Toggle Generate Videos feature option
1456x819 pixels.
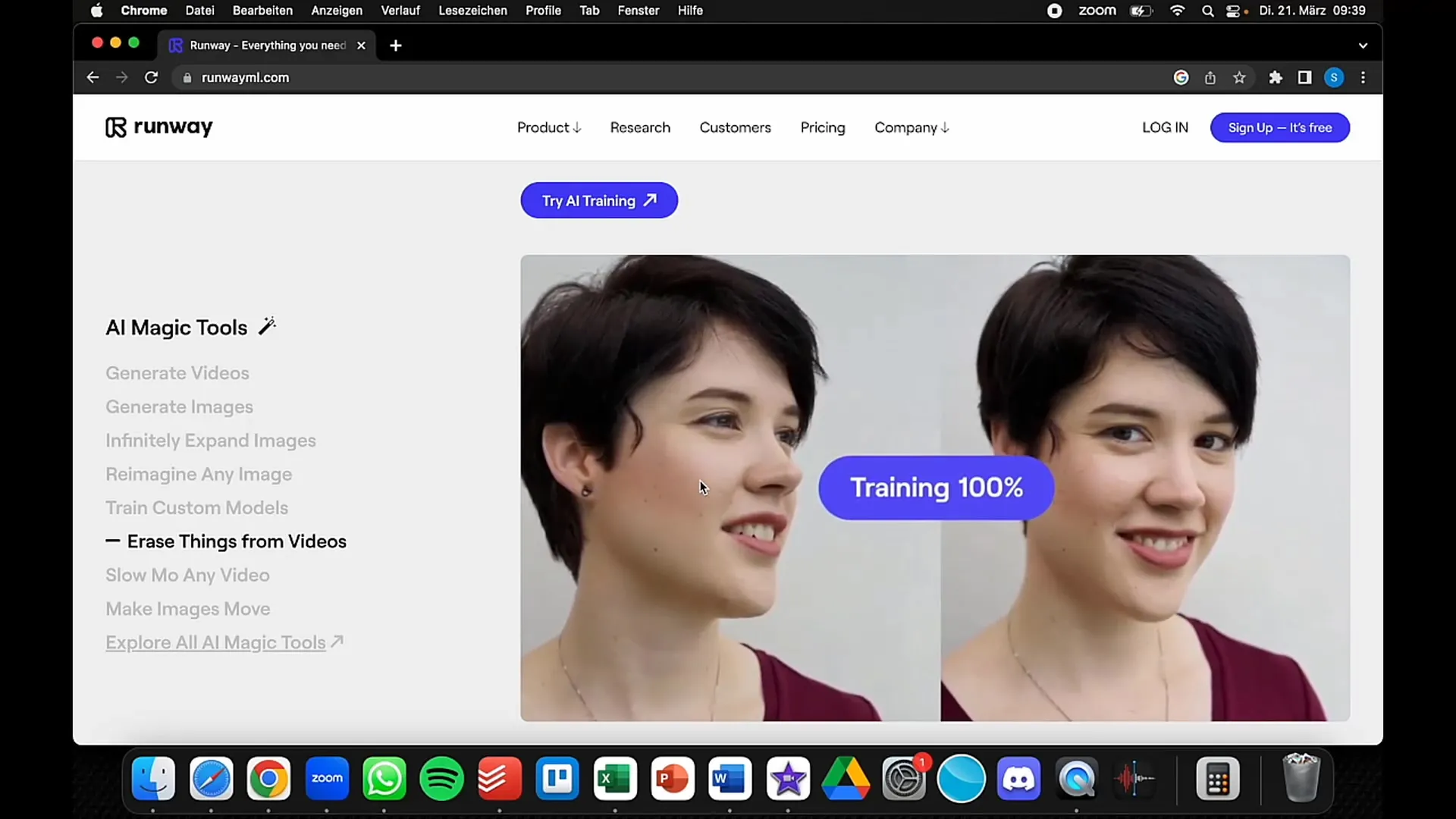point(177,372)
